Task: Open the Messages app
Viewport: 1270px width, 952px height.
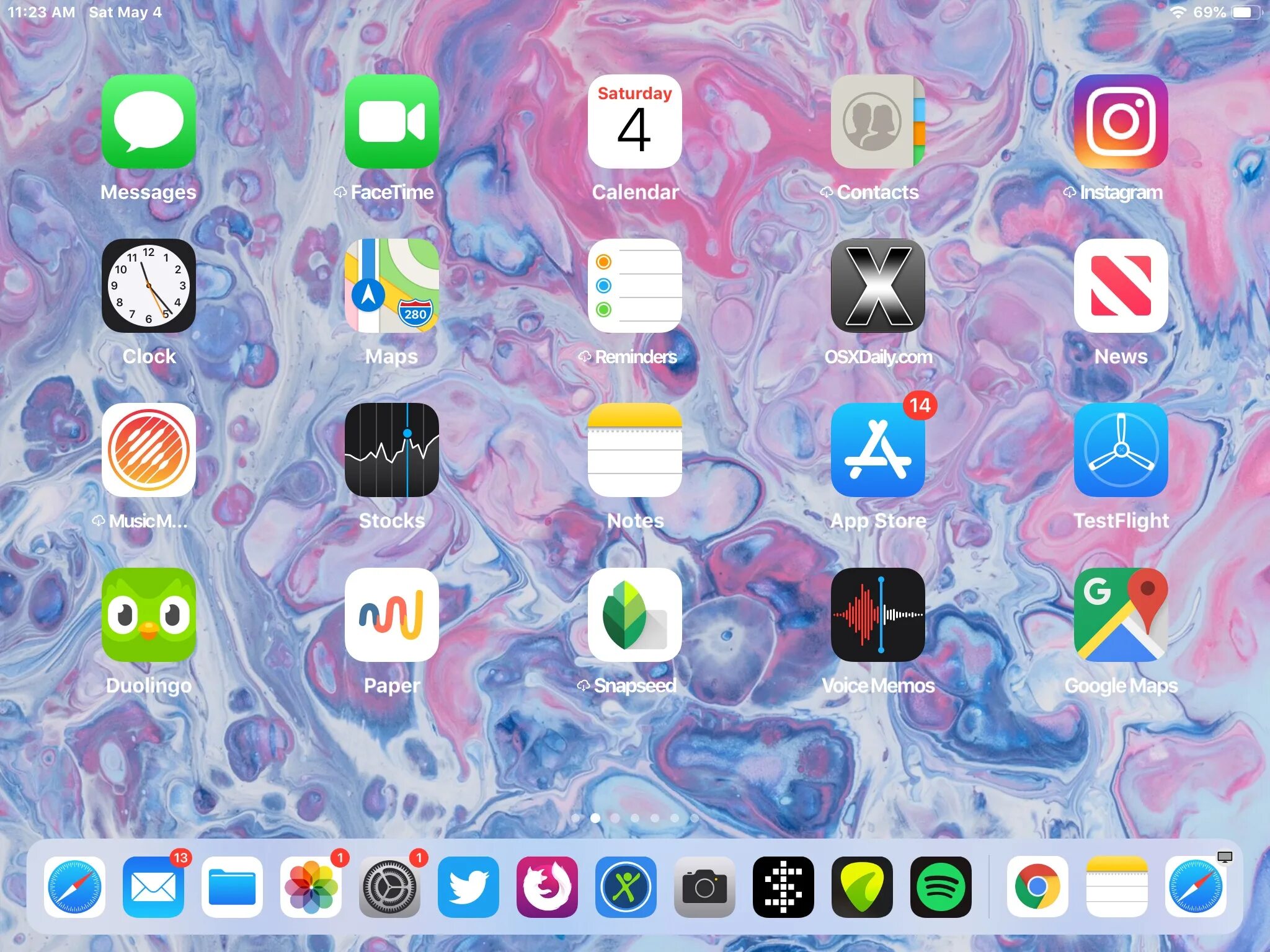Action: click(149, 121)
